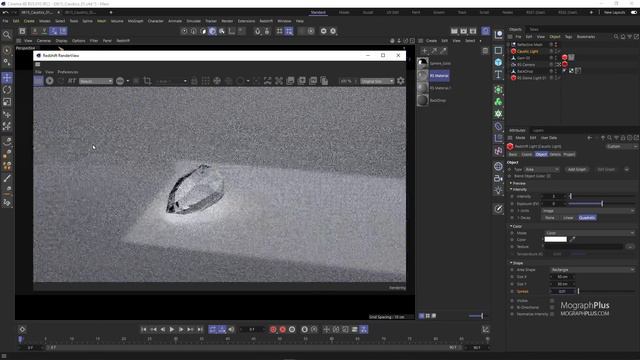Click the Cube primitive icon in object palette

498,62
